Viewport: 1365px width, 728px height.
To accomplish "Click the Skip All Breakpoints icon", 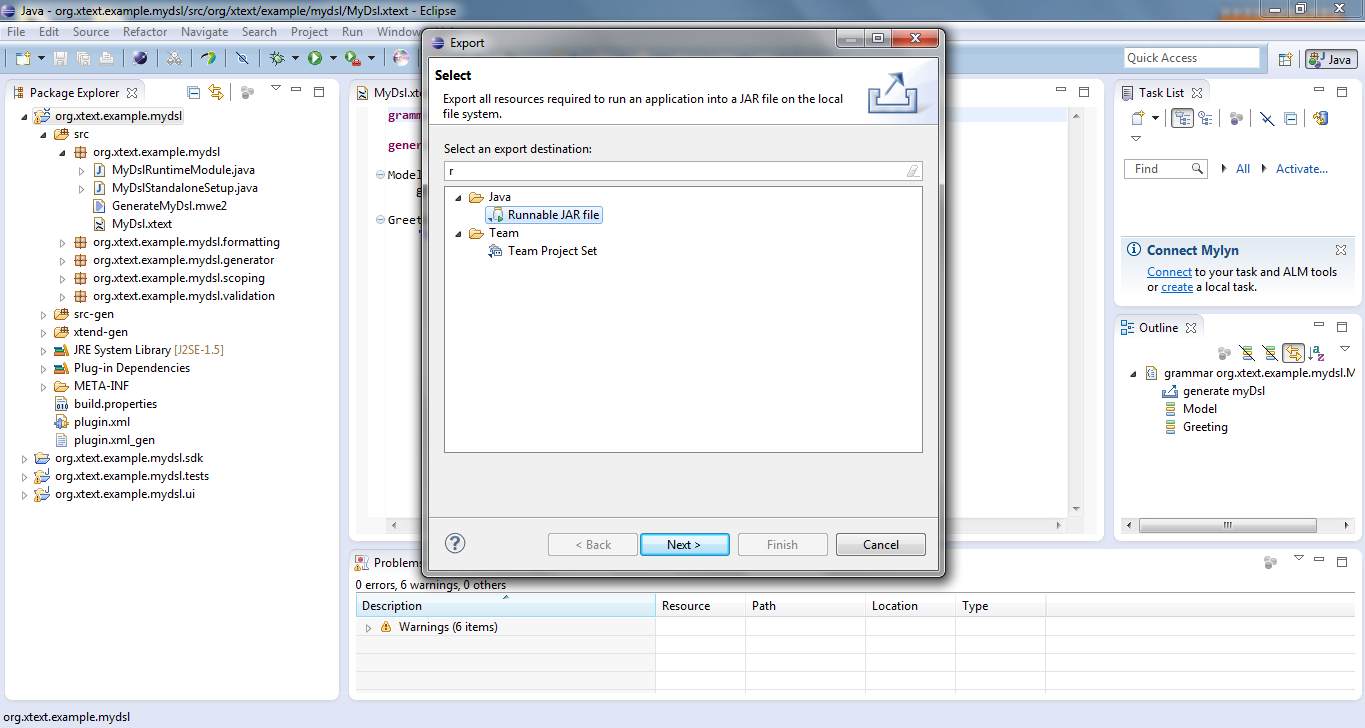I will click(241, 58).
